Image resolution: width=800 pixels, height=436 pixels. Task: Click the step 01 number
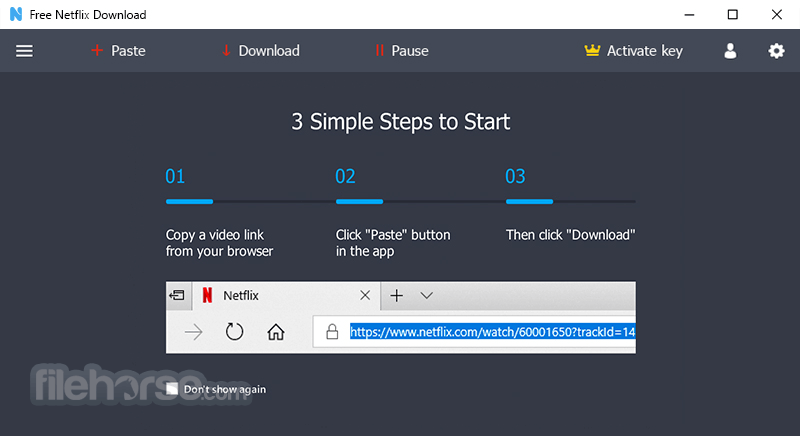(175, 176)
